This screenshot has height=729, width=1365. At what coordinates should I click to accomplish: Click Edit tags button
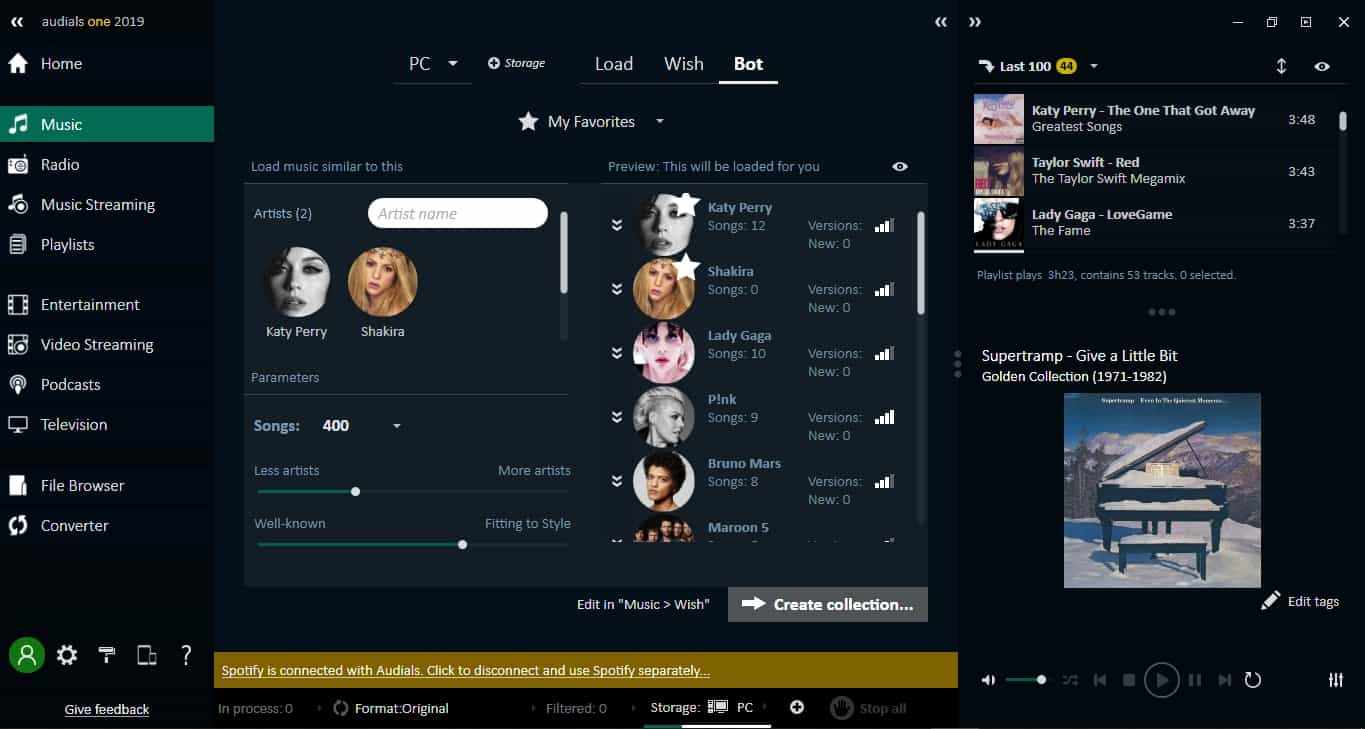[1299, 601]
